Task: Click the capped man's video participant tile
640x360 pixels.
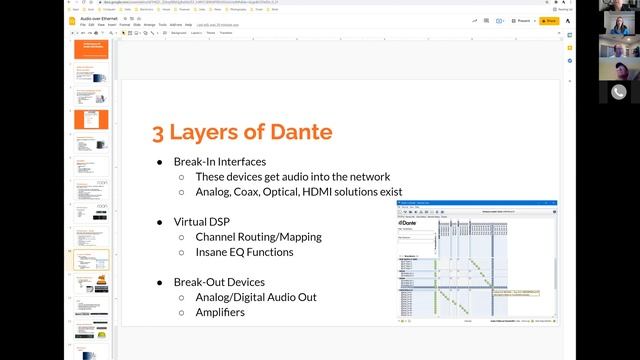Action: [619, 69]
